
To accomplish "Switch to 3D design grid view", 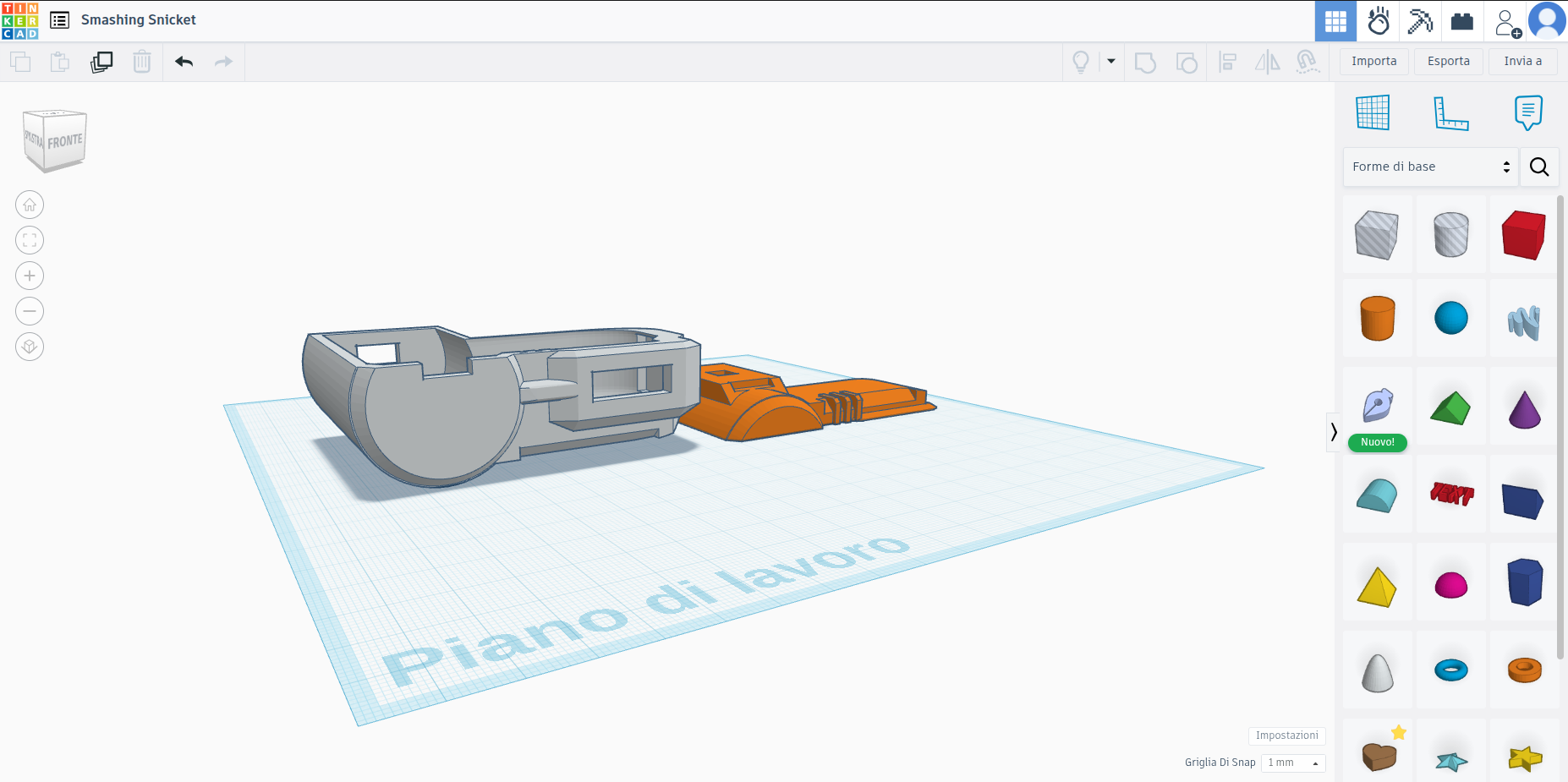I will point(1335,21).
